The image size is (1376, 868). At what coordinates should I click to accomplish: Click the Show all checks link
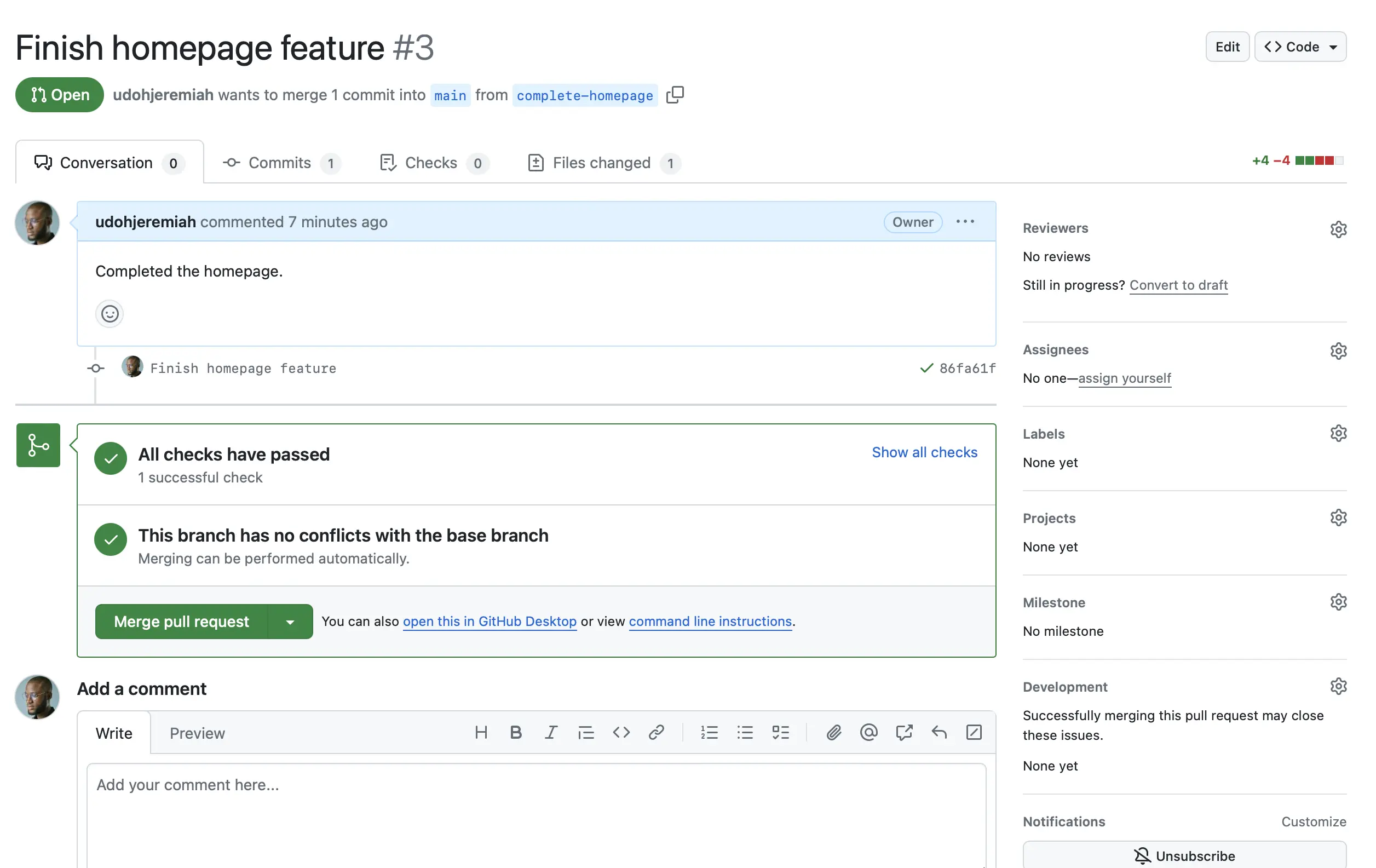coord(924,452)
